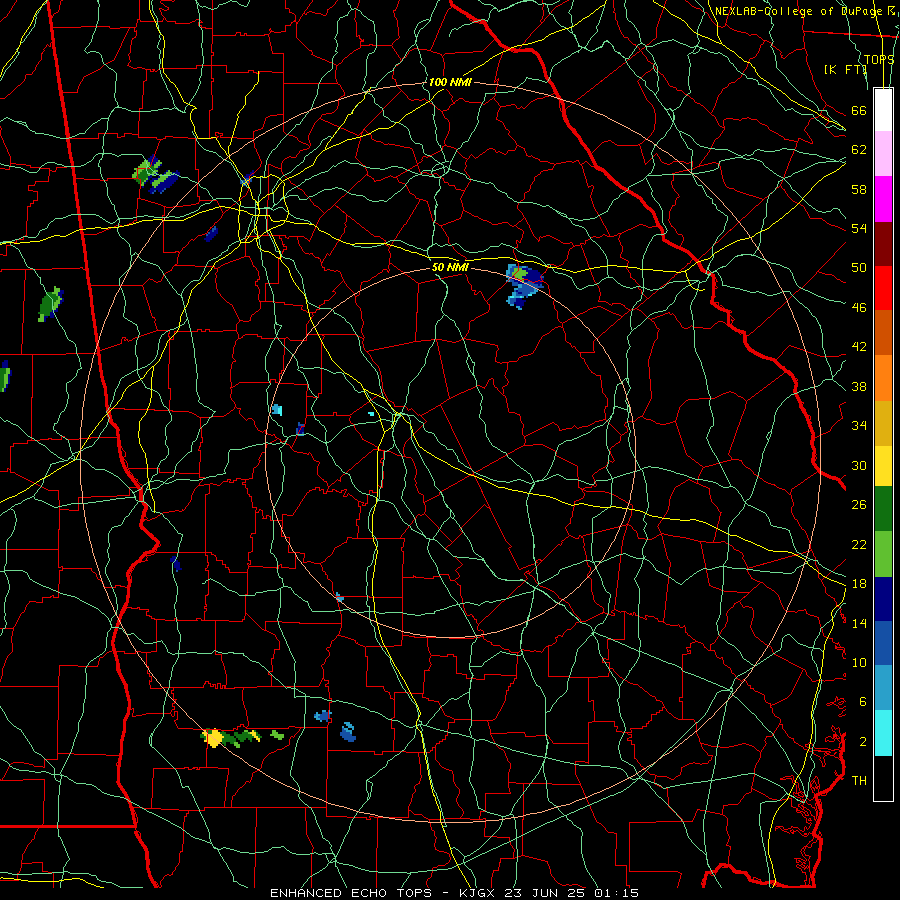Click the legend value "58"
This screenshot has width=900, height=900.
tap(859, 189)
